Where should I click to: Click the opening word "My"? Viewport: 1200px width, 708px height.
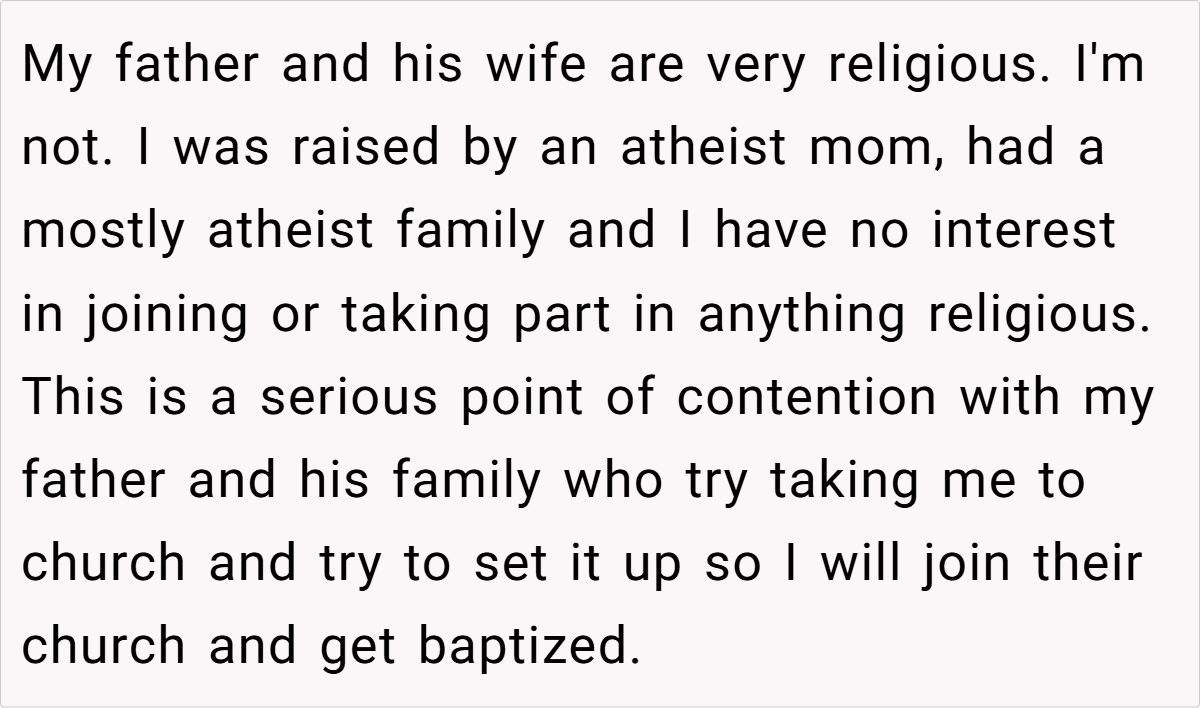(x=59, y=66)
